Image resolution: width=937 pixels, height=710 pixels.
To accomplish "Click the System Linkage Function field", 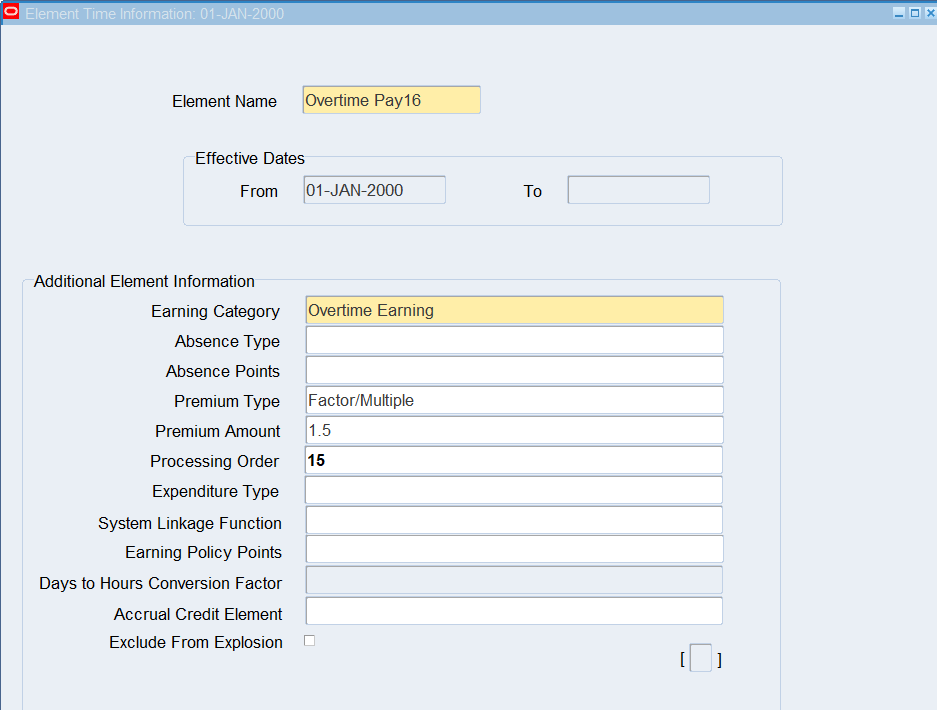I will coord(514,520).
